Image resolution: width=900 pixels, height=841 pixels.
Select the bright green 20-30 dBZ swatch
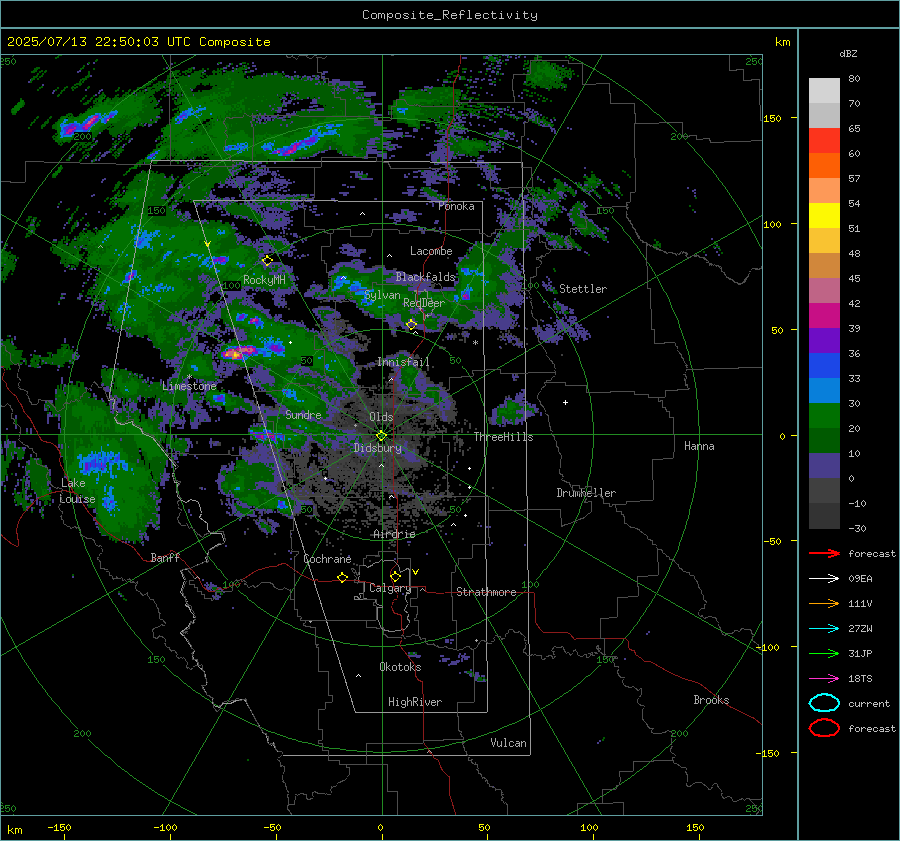pos(824,416)
